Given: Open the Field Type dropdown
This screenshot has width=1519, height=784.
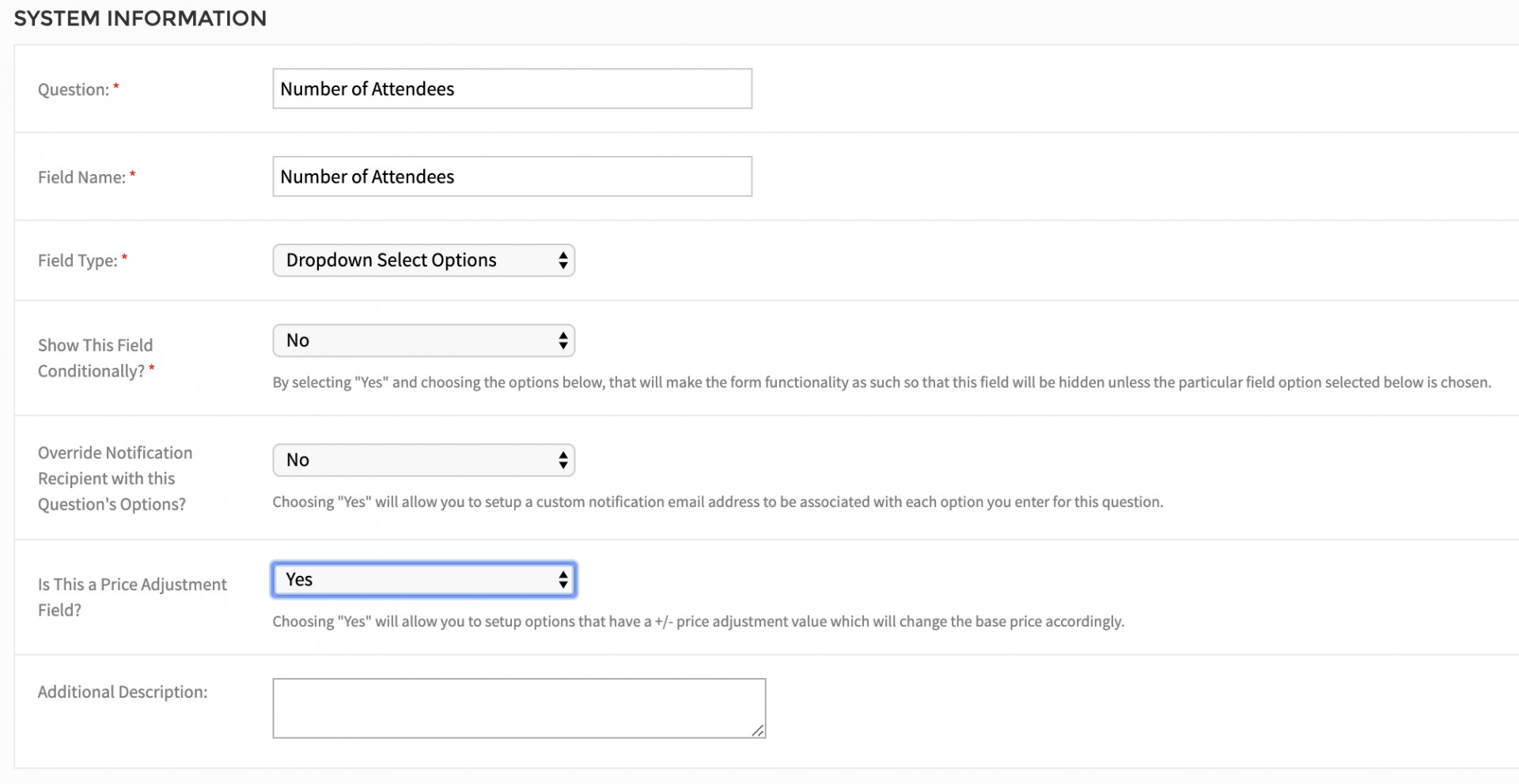Looking at the screenshot, I should [423, 260].
